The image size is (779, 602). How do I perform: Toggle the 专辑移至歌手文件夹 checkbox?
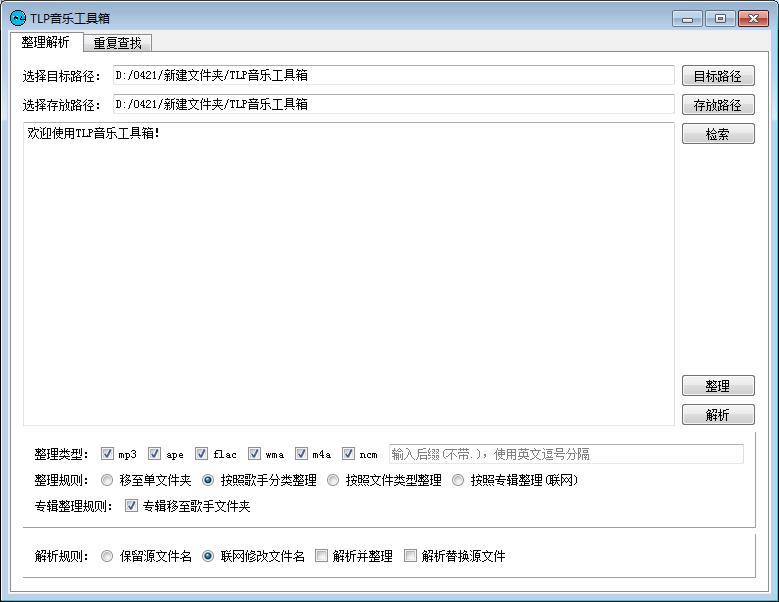(131, 506)
